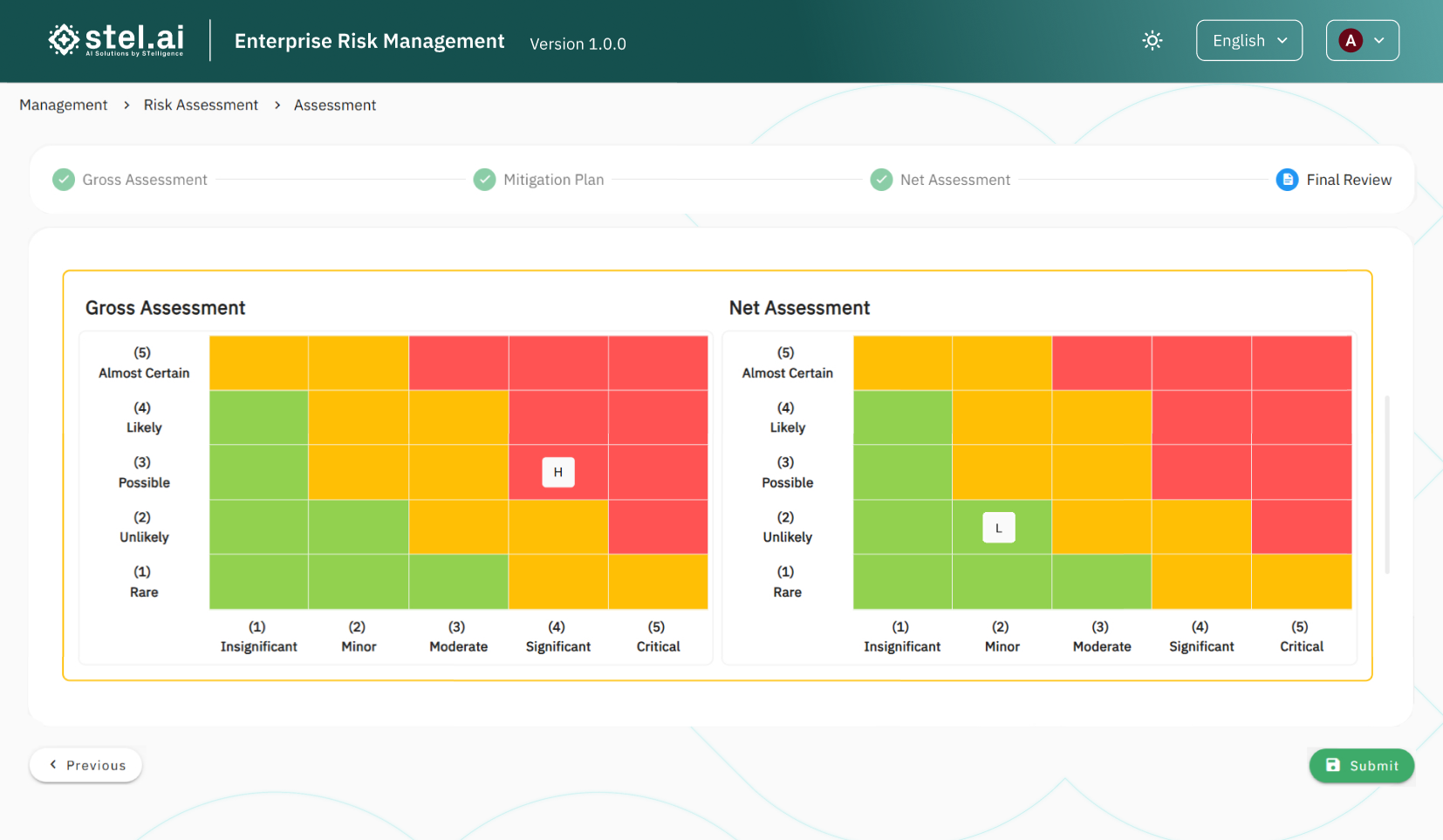1443x840 pixels.
Task: Click the Assessment breadcrumb item
Action: click(335, 106)
